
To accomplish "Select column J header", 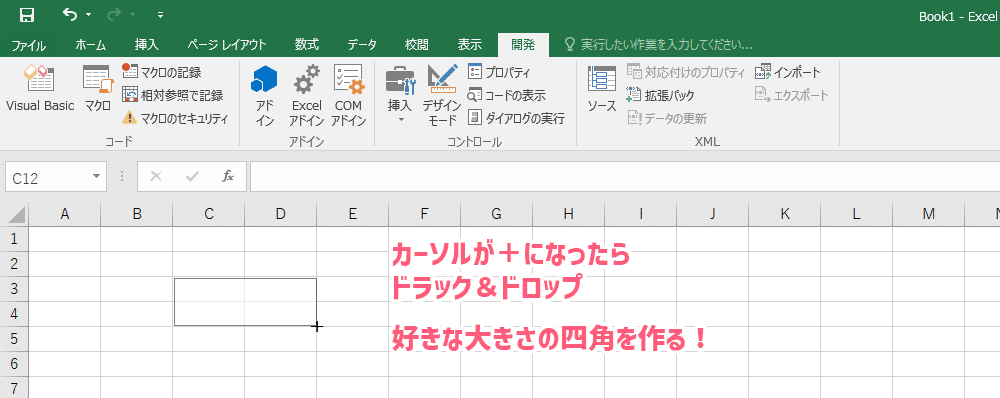I will (713, 214).
